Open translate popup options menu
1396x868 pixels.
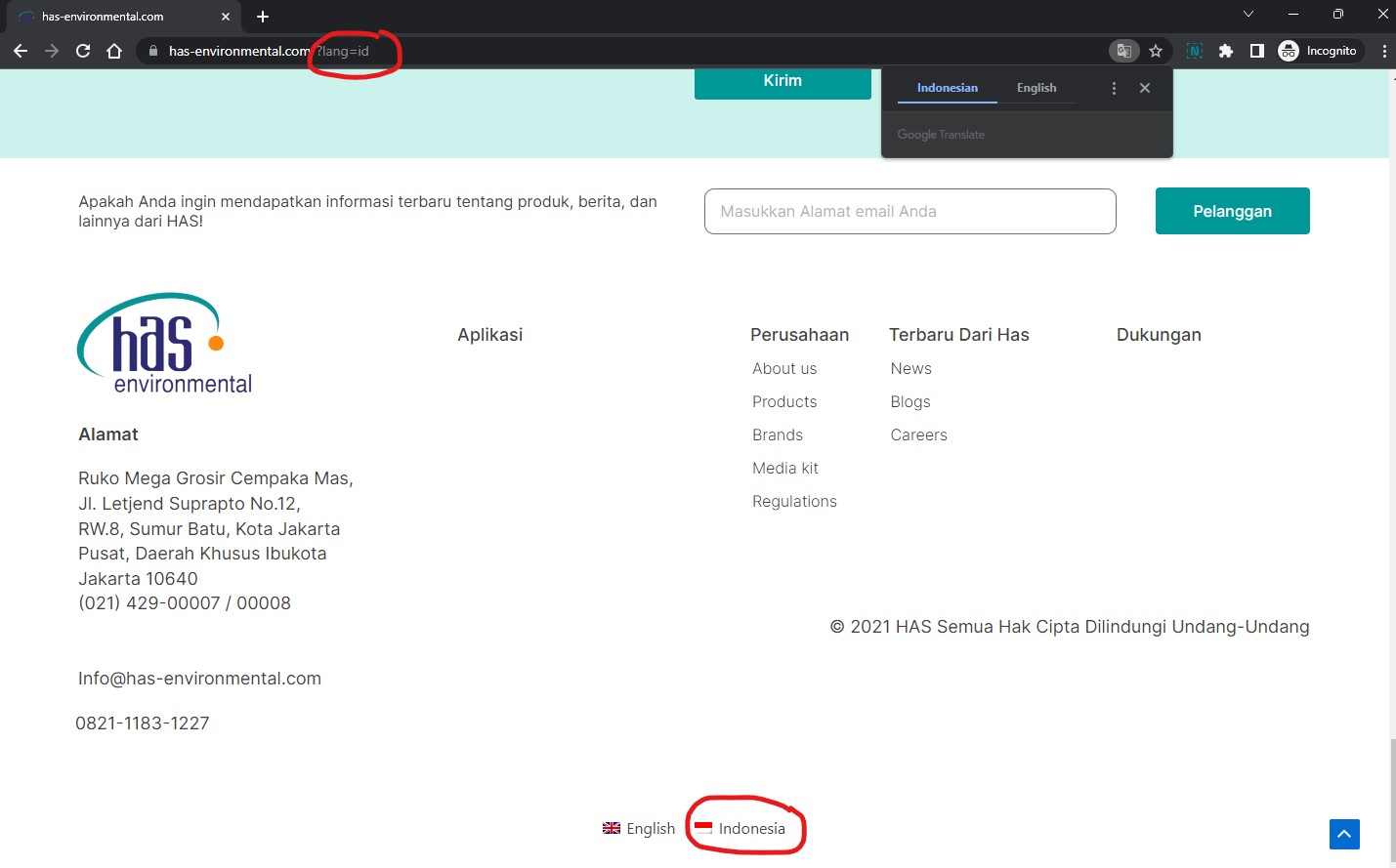pyautogui.click(x=1114, y=88)
